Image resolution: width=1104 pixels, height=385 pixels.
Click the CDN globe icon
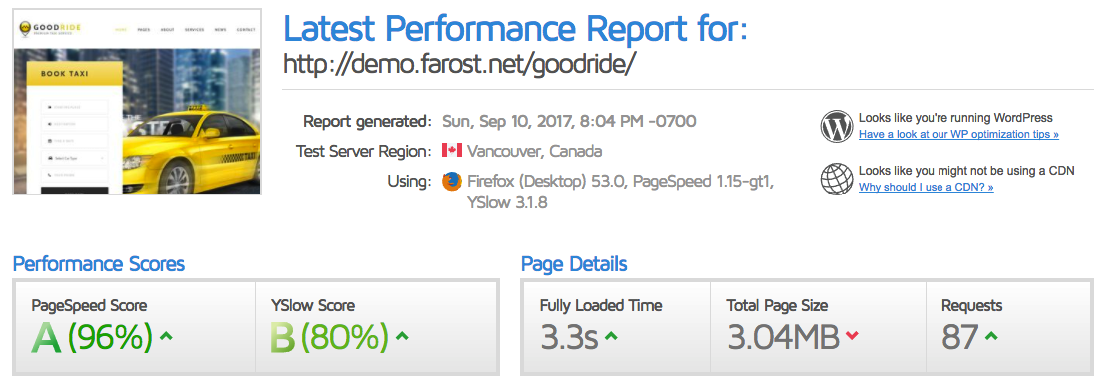point(836,179)
